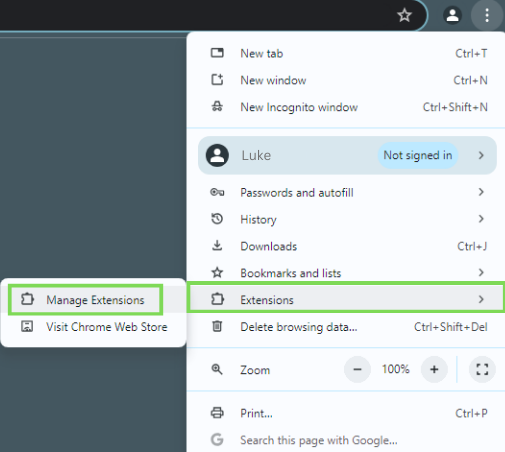The height and width of the screenshot is (452, 505).
Task: Click the three-dot Chrome menu button
Action: click(487, 15)
